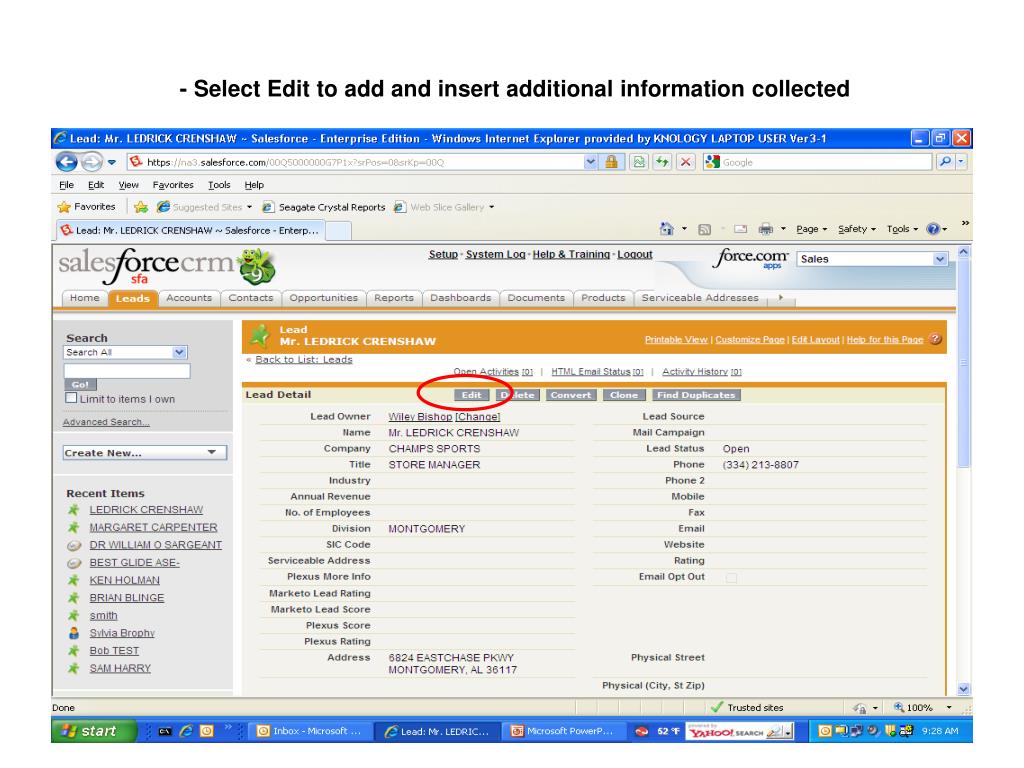Click the [Change] lead owner link
Viewport: 1024px width, 768px height.
(x=477, y=417)
